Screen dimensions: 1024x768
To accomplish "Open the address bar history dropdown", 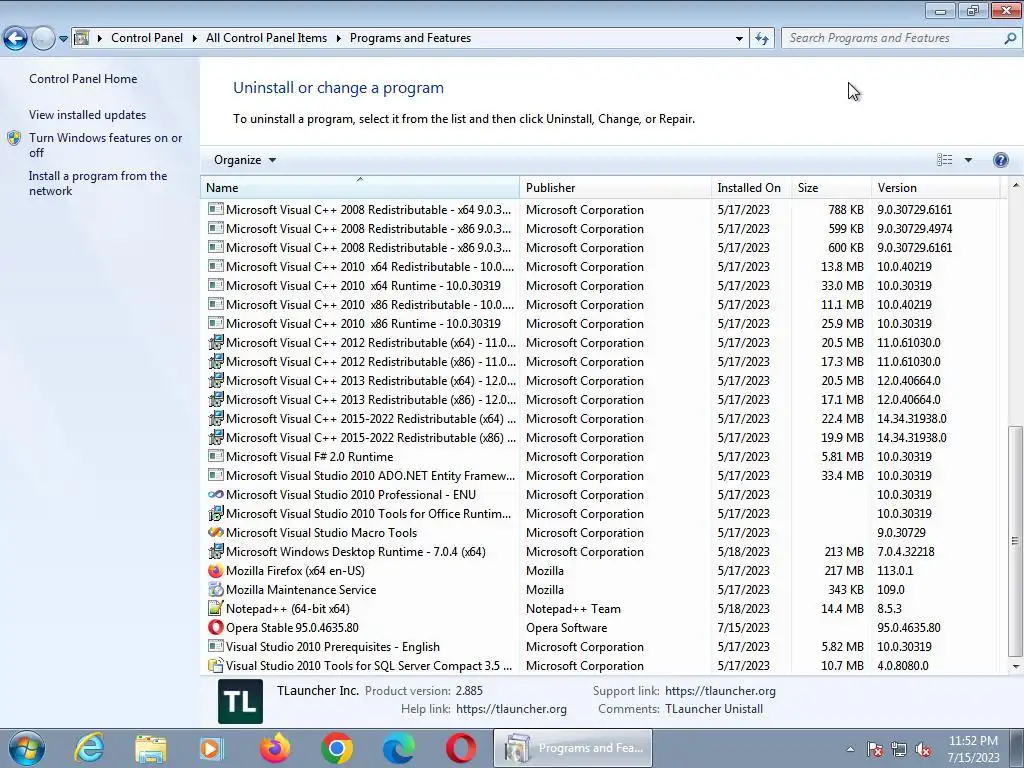I will coord(739,38).
